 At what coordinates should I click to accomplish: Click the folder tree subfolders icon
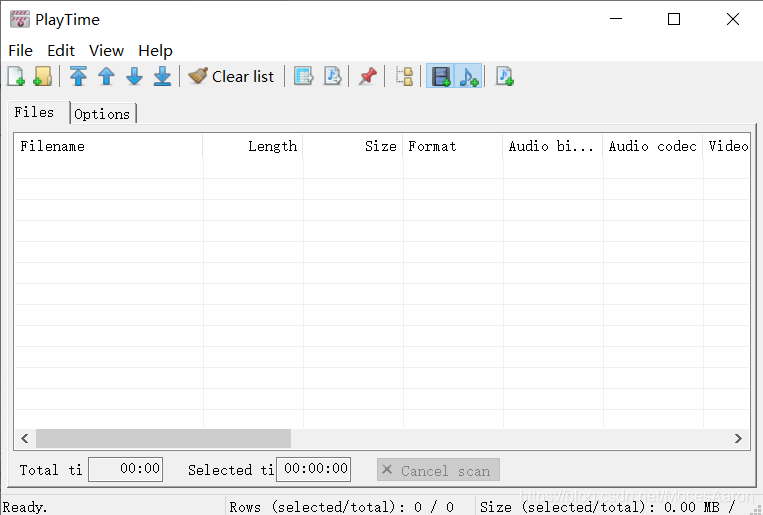pos(404,76)
